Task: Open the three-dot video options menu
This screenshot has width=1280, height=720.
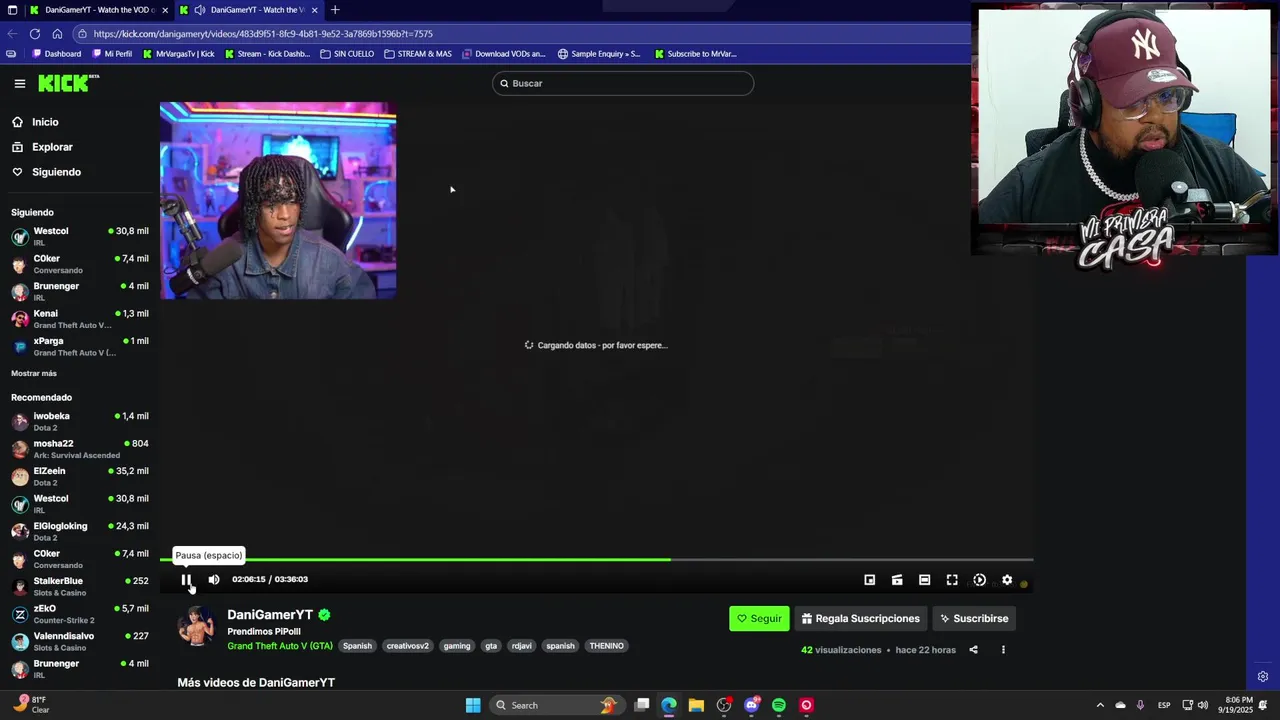Action: pos(1003,650)
